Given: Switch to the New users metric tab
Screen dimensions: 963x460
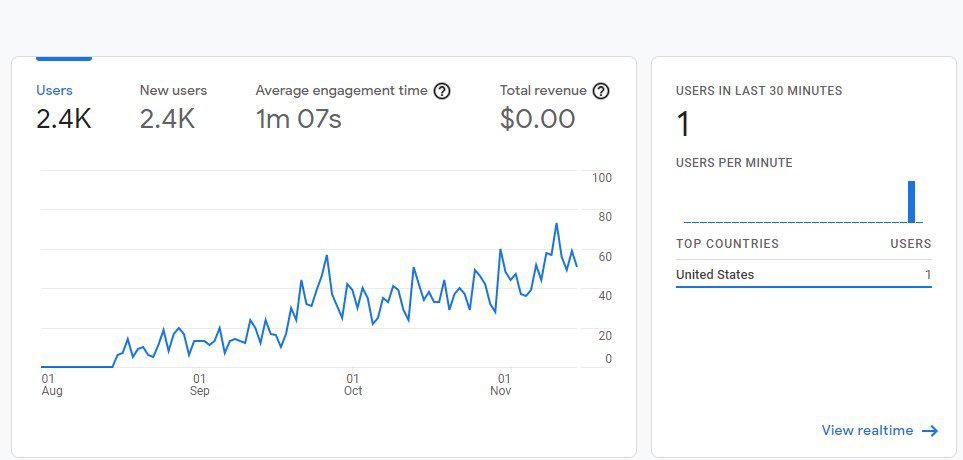Looking at the screenshot, I should coord(173,91).
